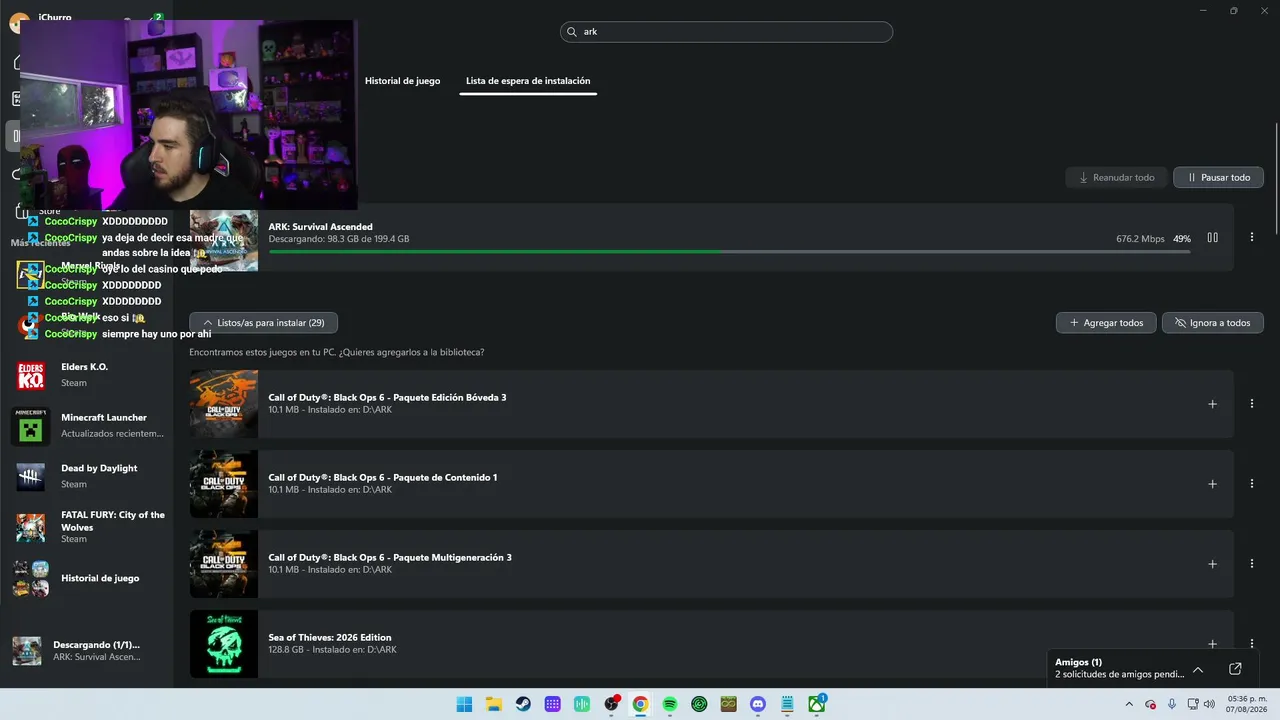The width and height of the screenshot is (1280, 720).
Task: Open Historial de juego in the sidebar
Action: [88, 578]
